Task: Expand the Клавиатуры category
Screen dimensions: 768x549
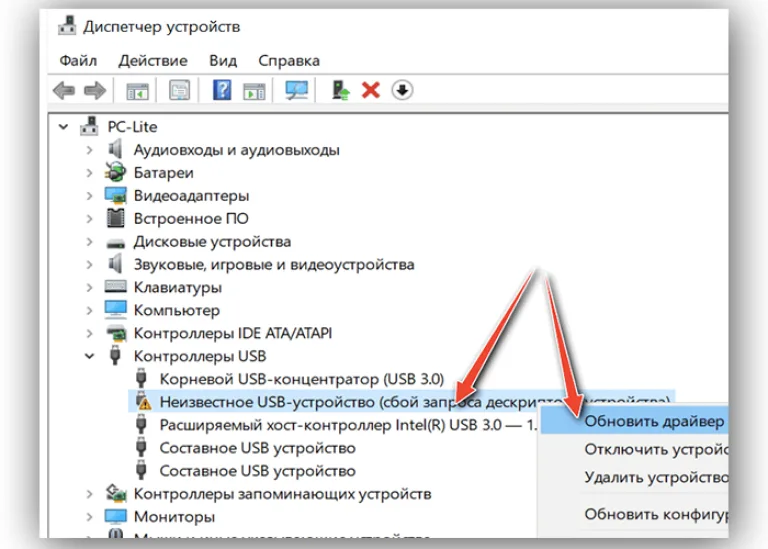Action: [x=89, y=287]
